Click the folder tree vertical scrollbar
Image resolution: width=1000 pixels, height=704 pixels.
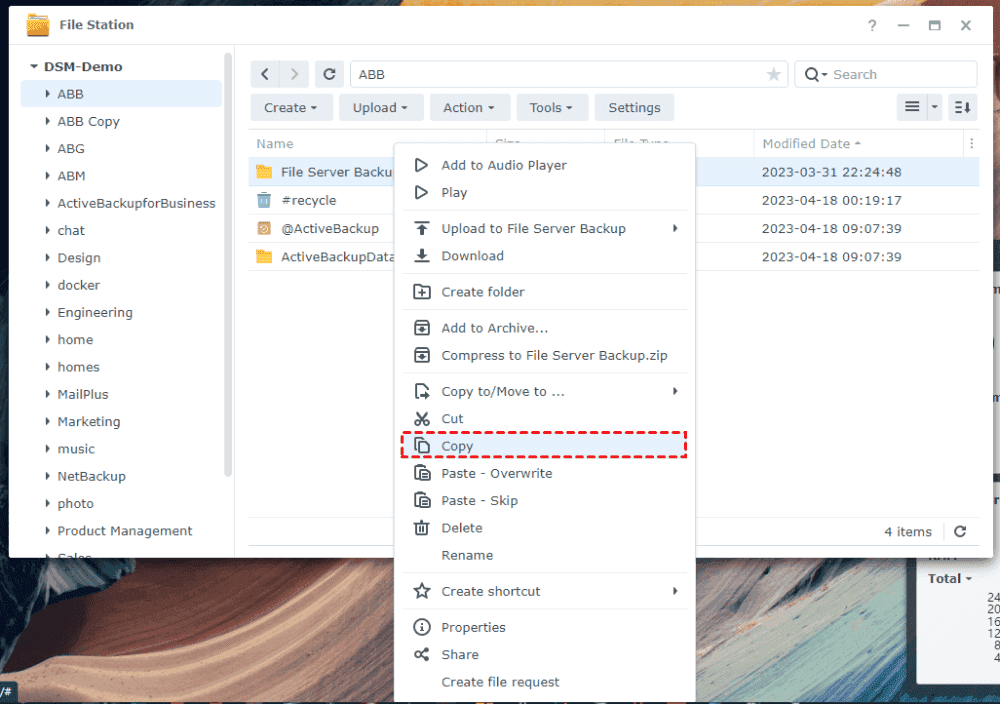coord(228,265)
